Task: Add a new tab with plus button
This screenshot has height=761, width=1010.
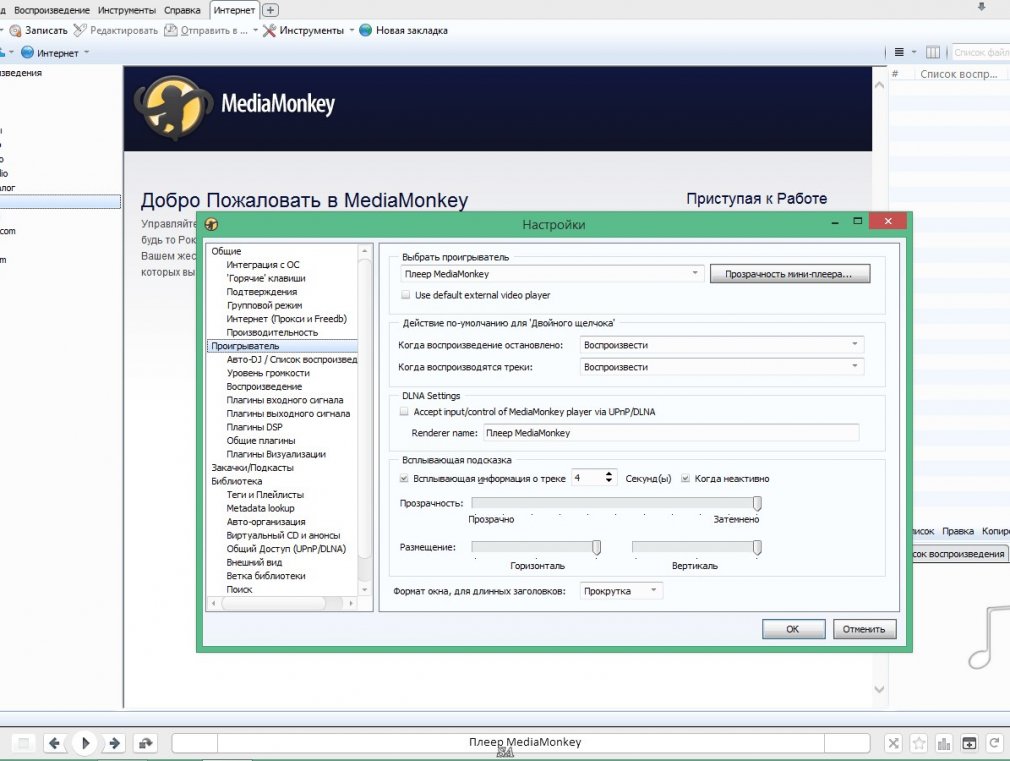Action: pyautogui.click(x=271, y=10)
